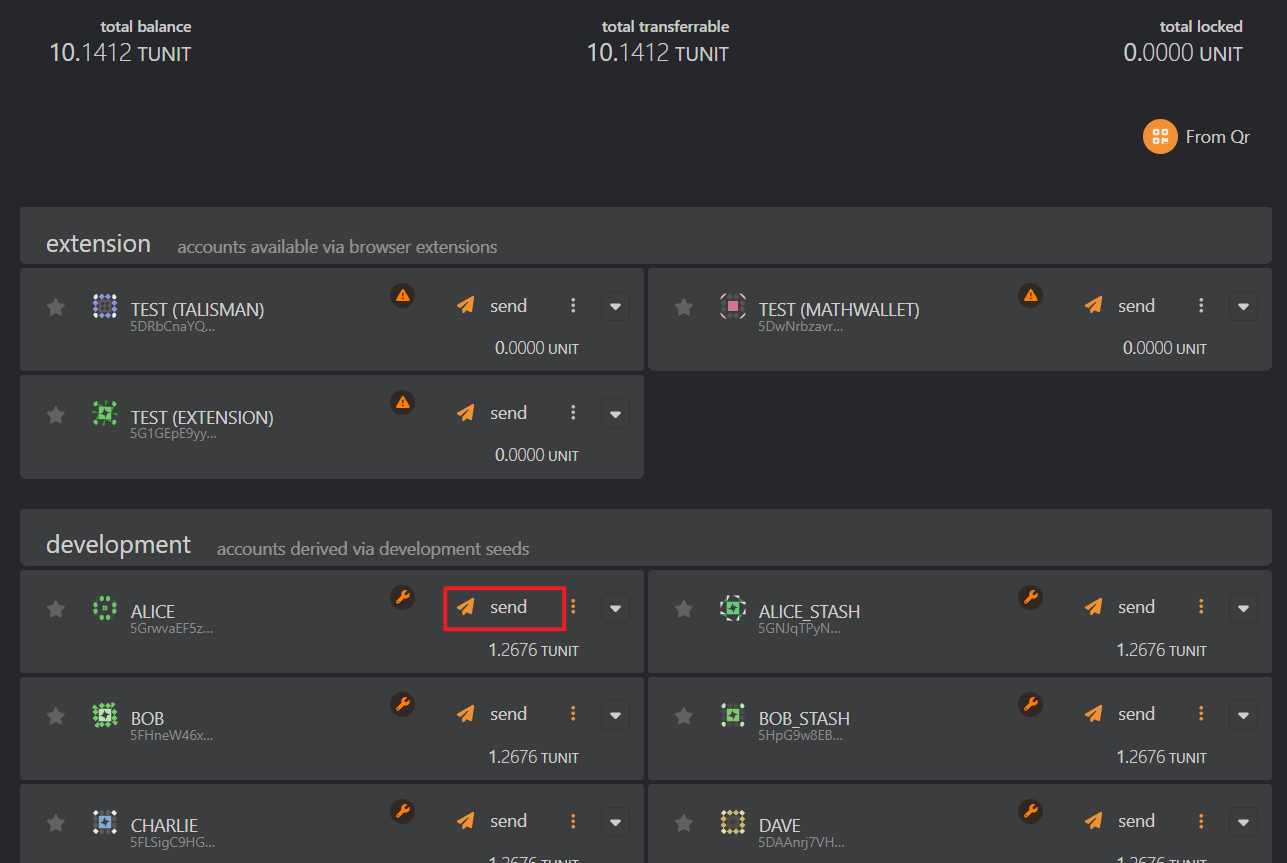Open the three-dot menu for BOB_STASH

point(1201,714)
